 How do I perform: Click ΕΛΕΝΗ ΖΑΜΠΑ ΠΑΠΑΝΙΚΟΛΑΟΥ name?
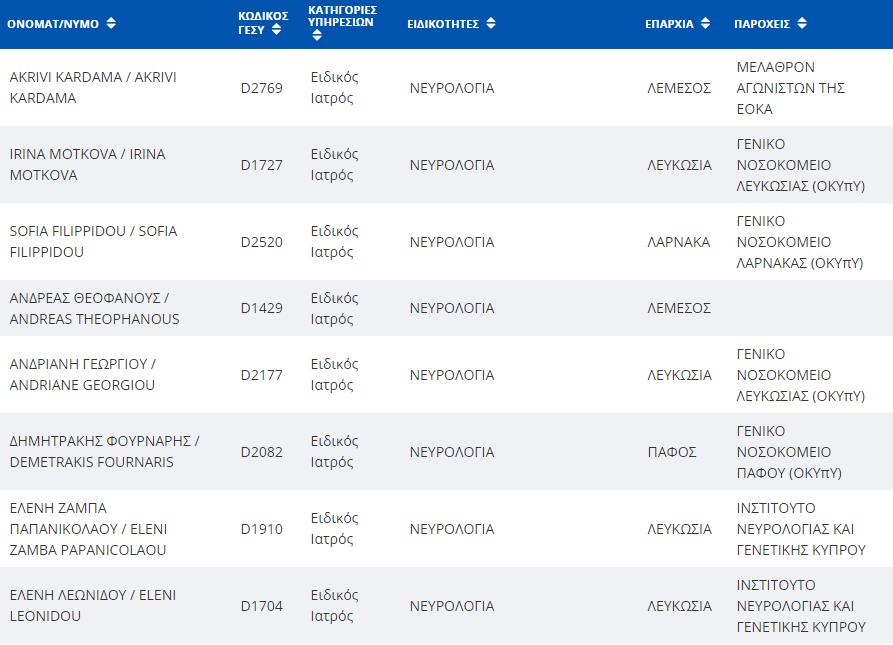coord(88,529)
